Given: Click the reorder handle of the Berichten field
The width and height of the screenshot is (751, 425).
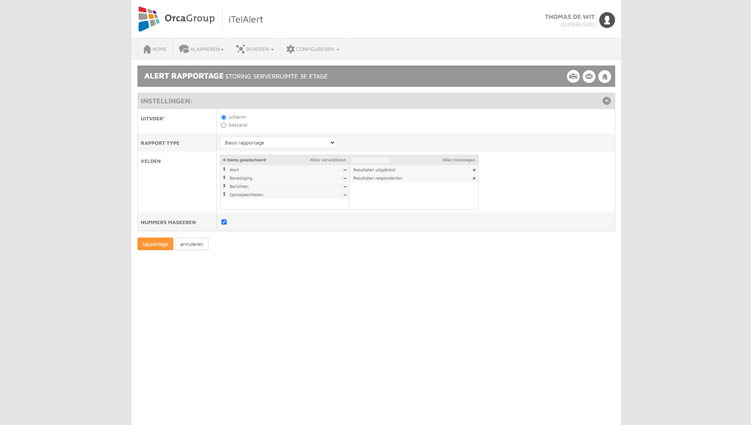Looking at the screenshot, I should tap(224, 186).
